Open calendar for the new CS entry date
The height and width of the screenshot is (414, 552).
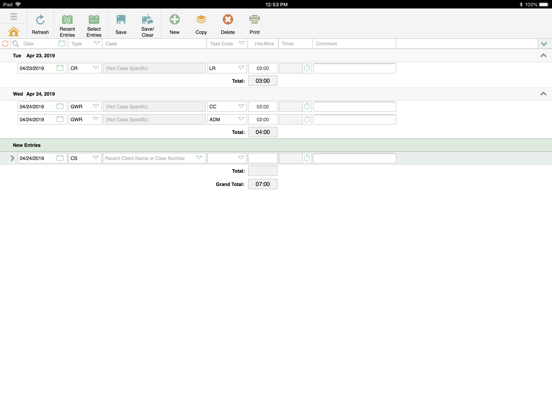coord(60,158)
